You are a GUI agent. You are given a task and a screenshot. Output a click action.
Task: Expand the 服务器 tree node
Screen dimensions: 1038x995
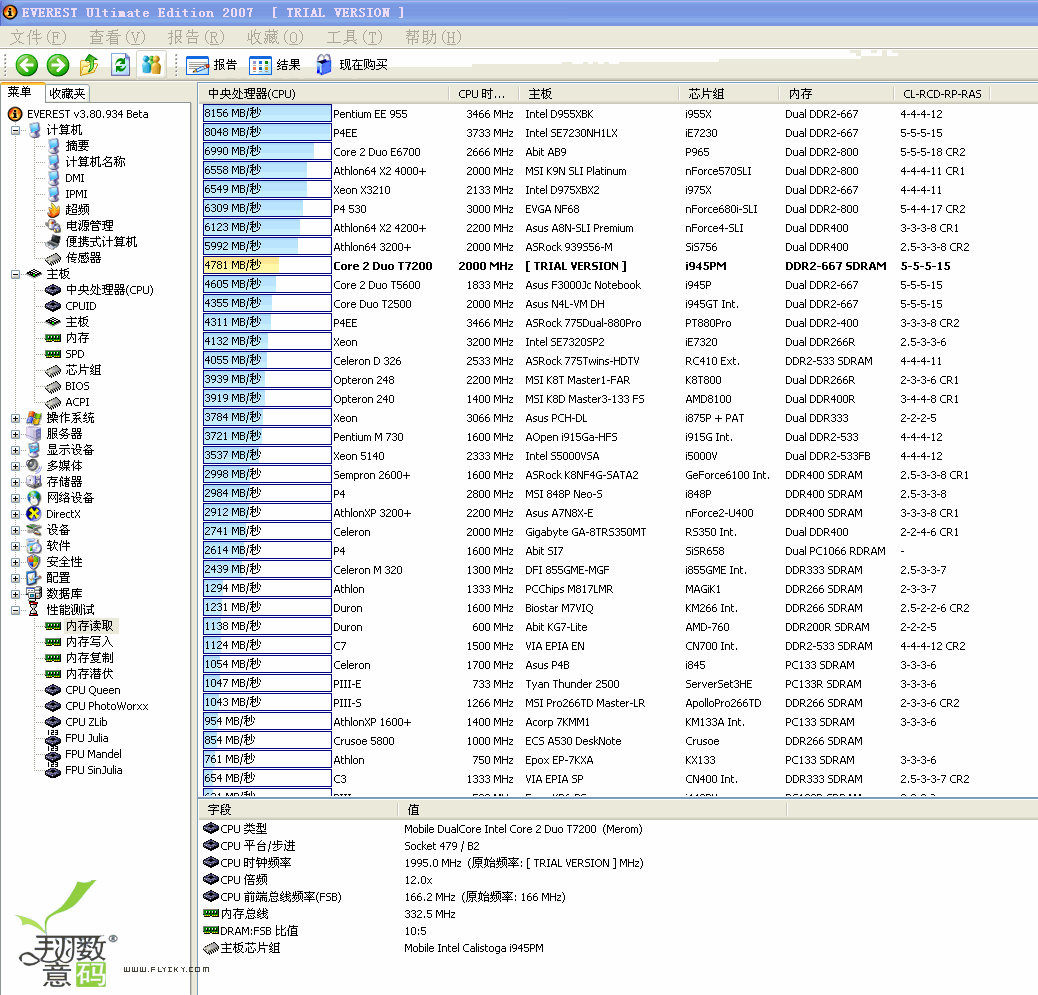(15, 434)
